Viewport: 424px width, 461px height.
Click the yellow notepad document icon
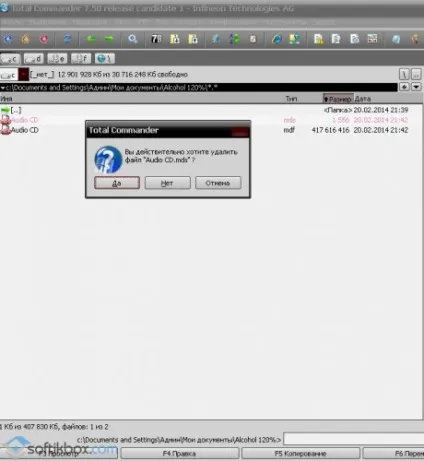tap(318, 39)
